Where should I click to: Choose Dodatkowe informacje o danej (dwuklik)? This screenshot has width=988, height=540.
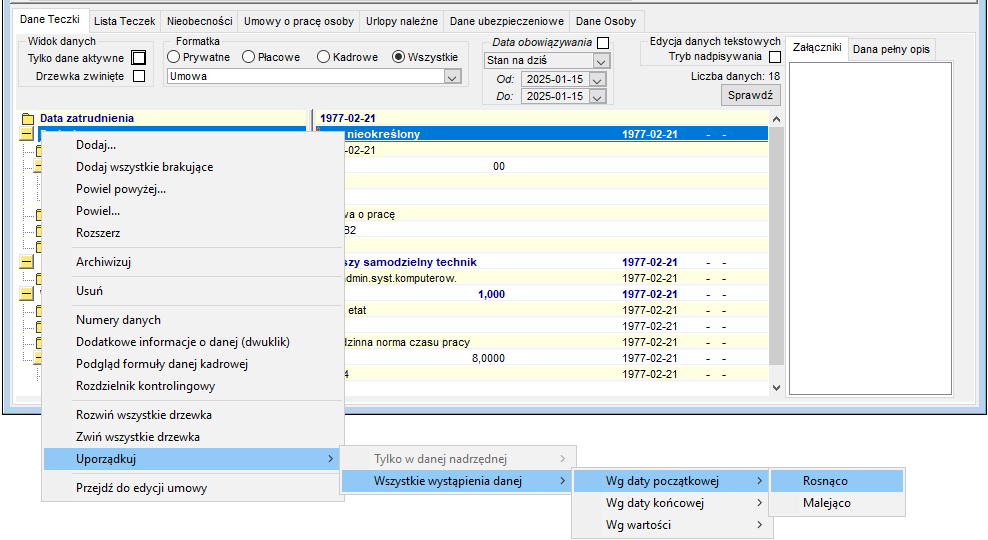point(183,342)
